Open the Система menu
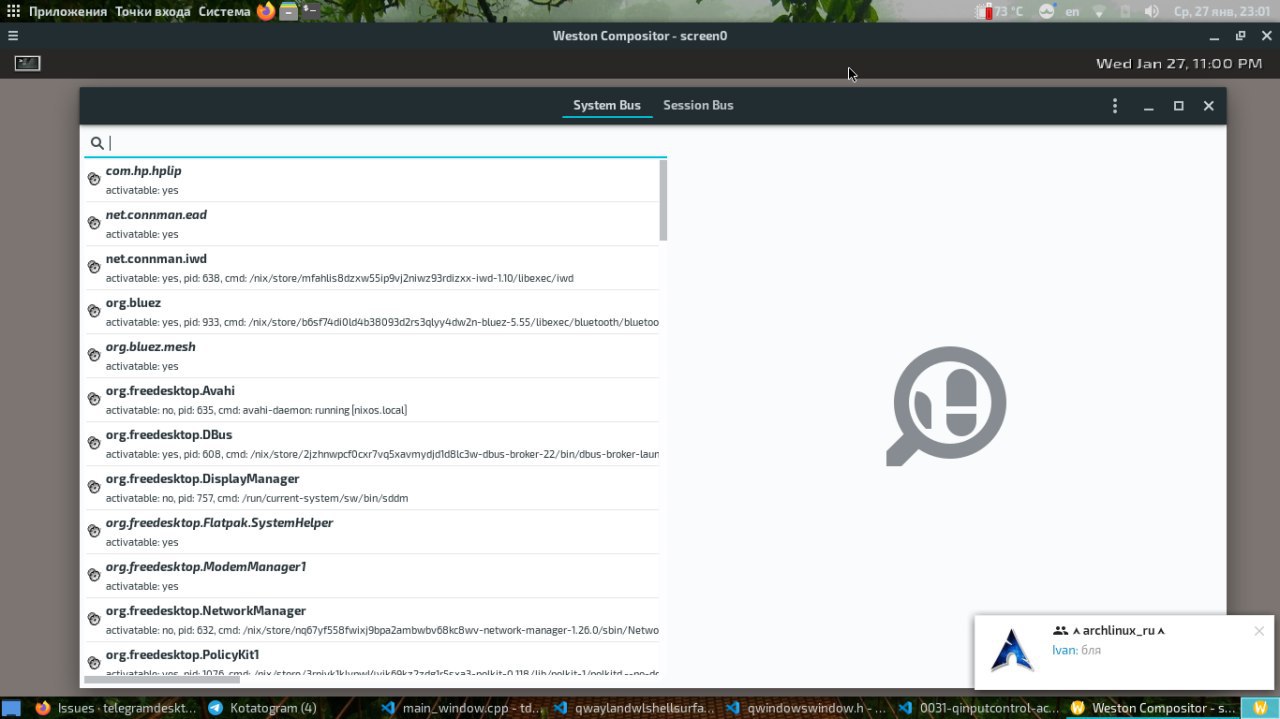 coord(224,12)
